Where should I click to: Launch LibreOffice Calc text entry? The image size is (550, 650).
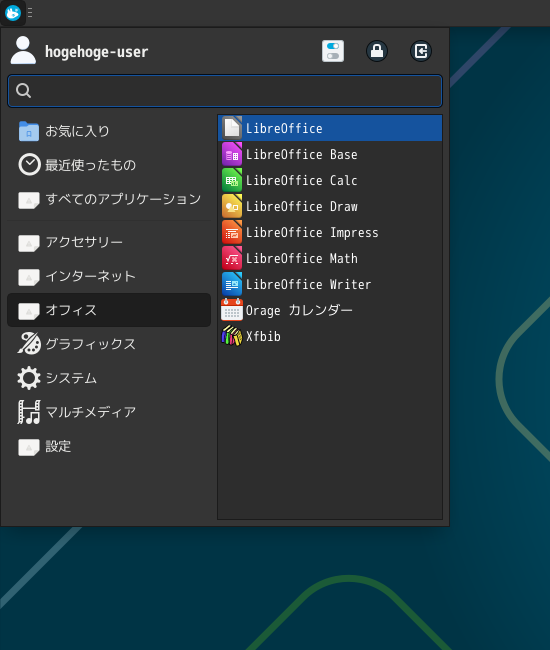(301, 180)
